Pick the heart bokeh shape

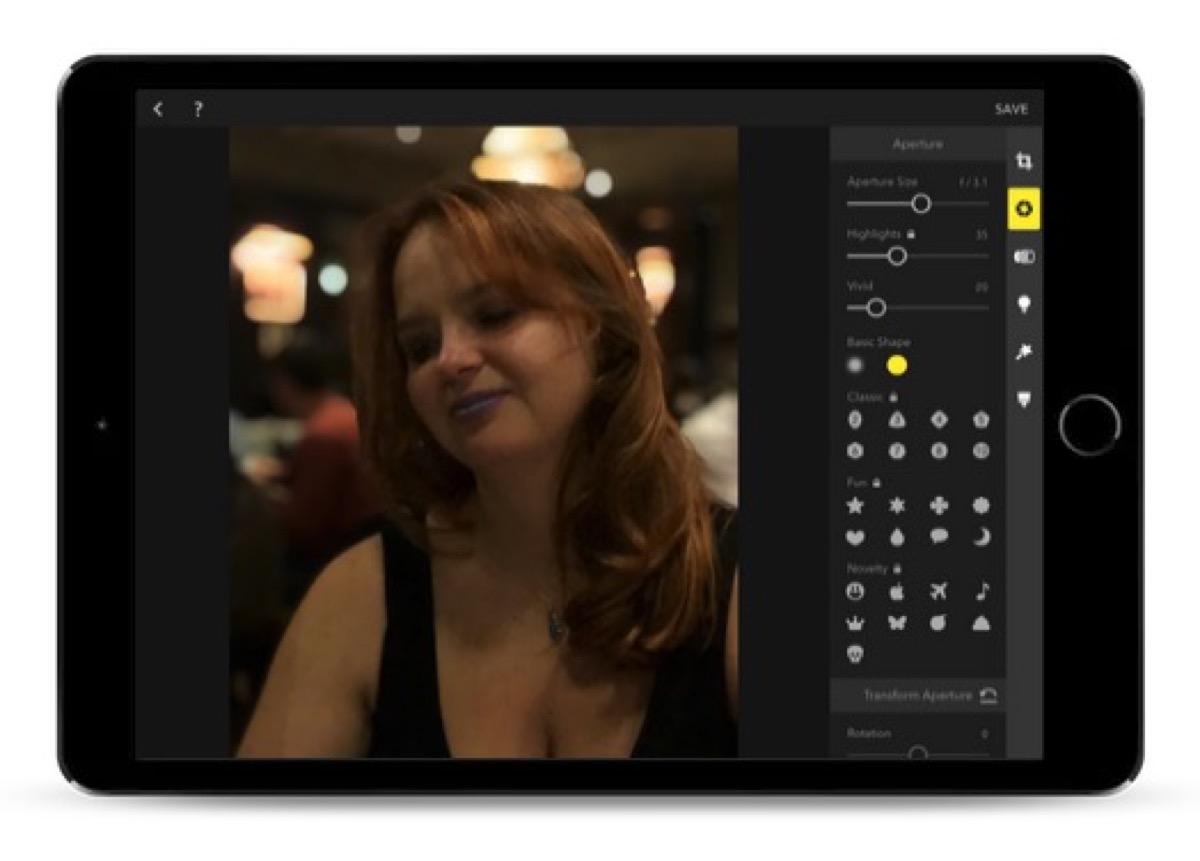coord(855,537)
